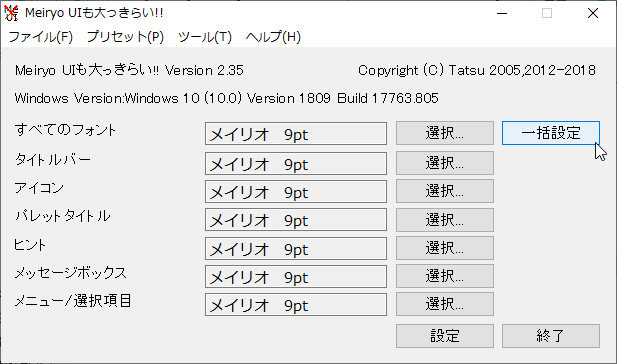Click the すべてのフォント font field
This screenshot has height=364, width=617.
click(x=296, y=133)
